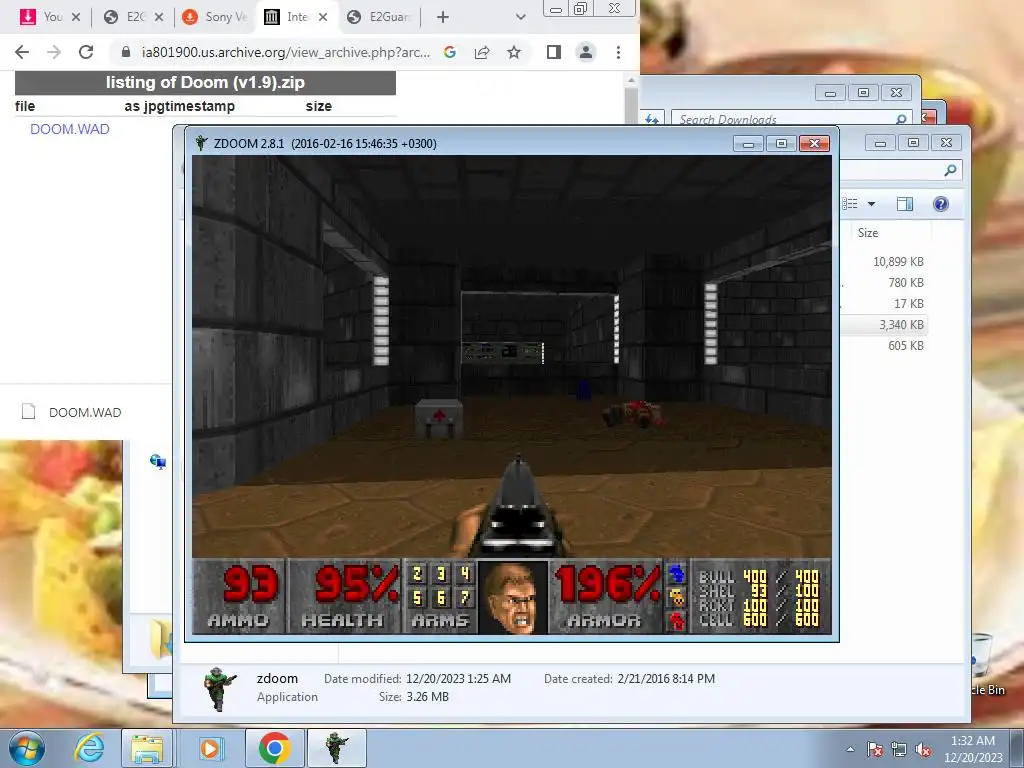Image resolution: width=1024 pixels, height=768 pixels.
Task: Open the Explorer view options dropdown arrow
Action: click(x=871, y=204)
